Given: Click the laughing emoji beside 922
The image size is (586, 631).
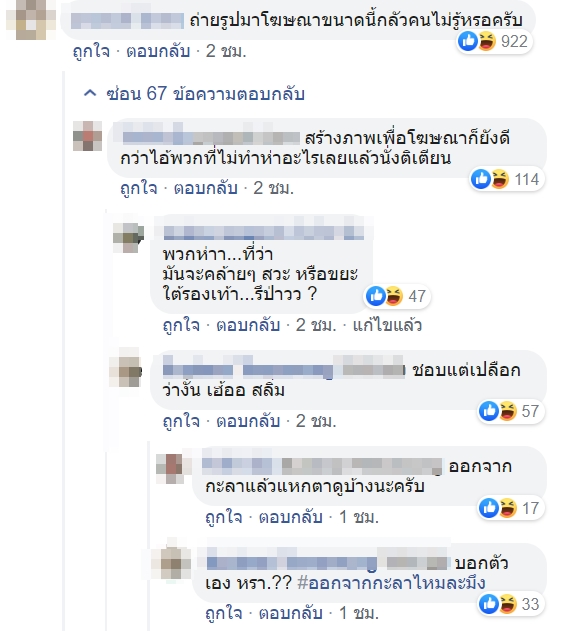Looking at the screenshot, I should click(x=487, y=41).
